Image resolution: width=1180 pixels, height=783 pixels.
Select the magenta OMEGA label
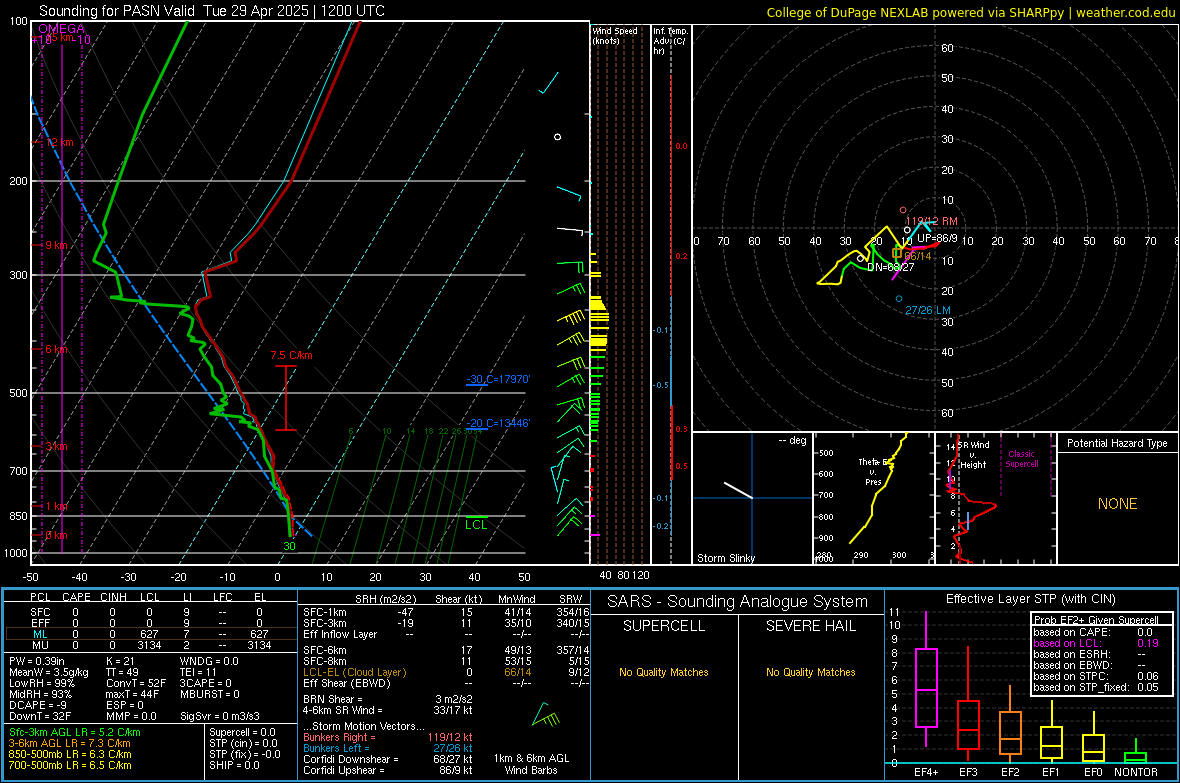(x=61, y=29)
